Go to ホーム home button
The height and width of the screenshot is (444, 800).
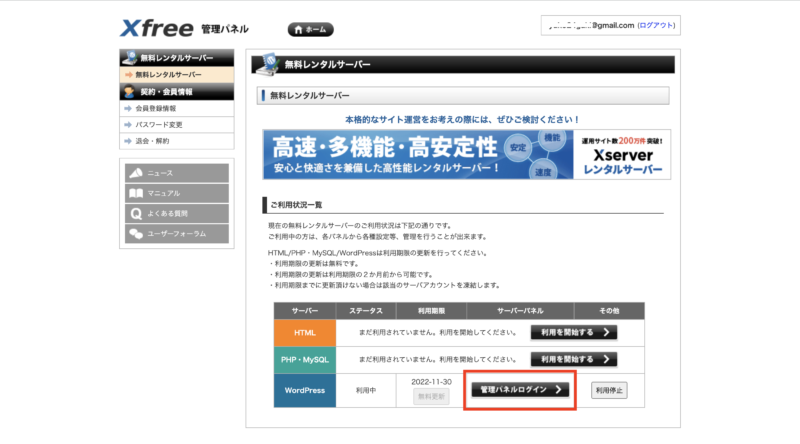pyautogui.click(x=310, y=30)
